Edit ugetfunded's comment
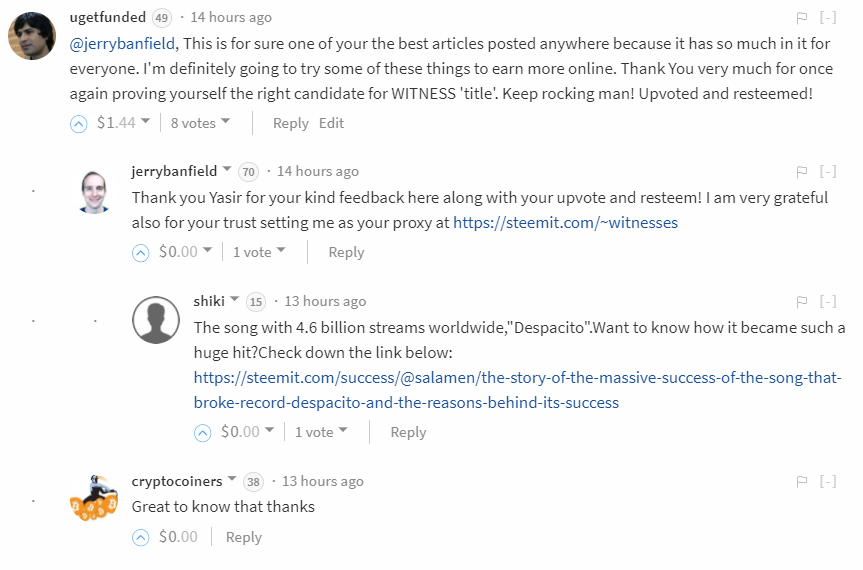The height and width of the screenshot is (570, 863). 331,123
